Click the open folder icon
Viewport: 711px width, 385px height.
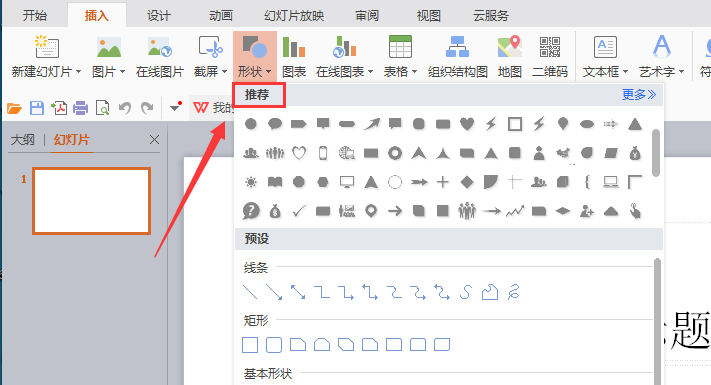coord(15,108)
